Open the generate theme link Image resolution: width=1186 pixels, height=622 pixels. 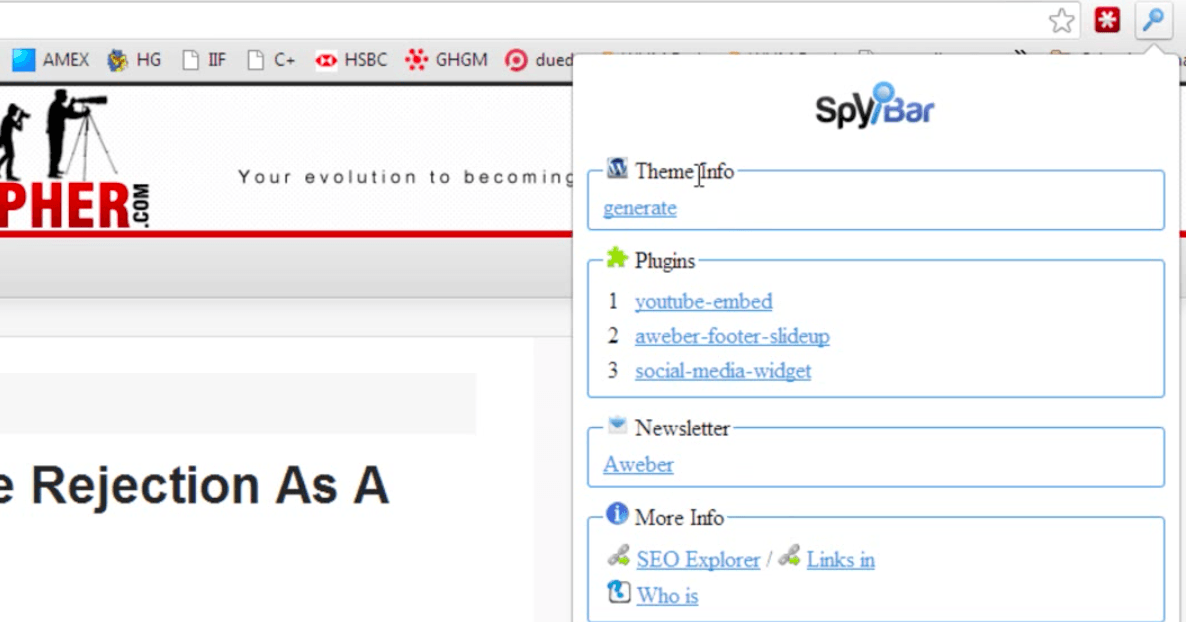coord(640,208)
